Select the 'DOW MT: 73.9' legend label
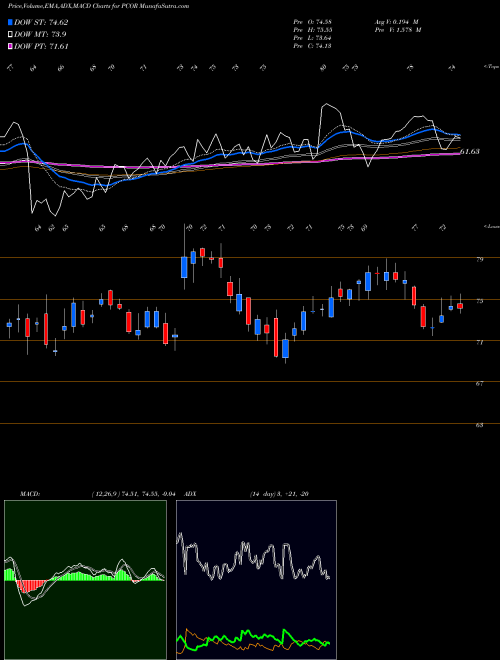Image resolution: width=500 pixels, height=660 pixels. click(40, 35)
